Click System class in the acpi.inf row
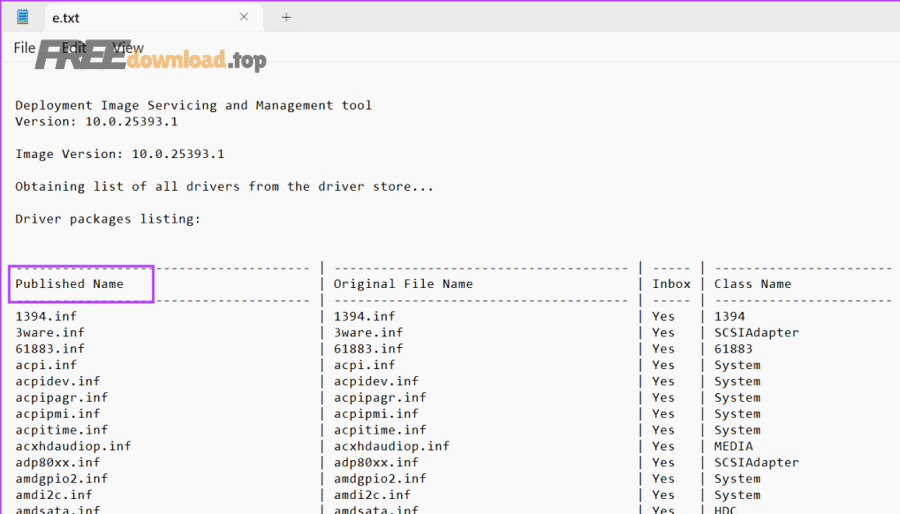This screenshot has width=900, height=514. [737, 365]
